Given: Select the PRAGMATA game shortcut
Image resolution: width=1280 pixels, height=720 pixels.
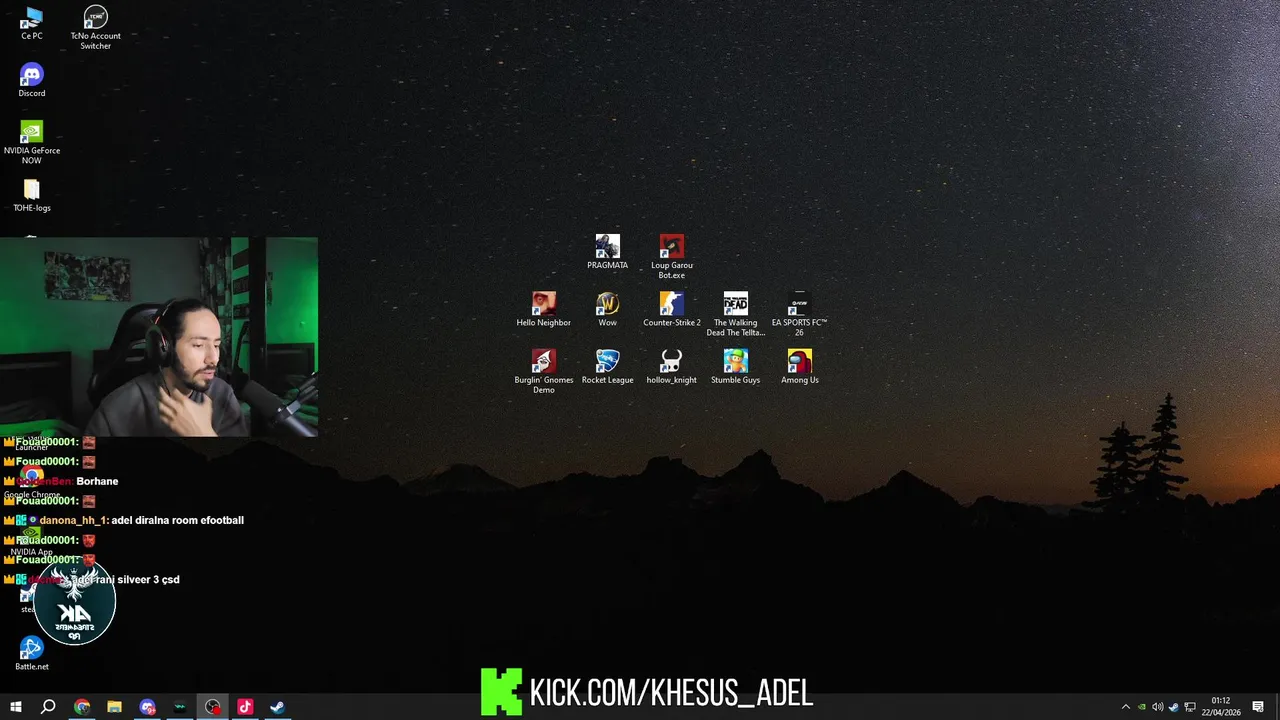Looking at the screenshot, I should click(607, 253).
